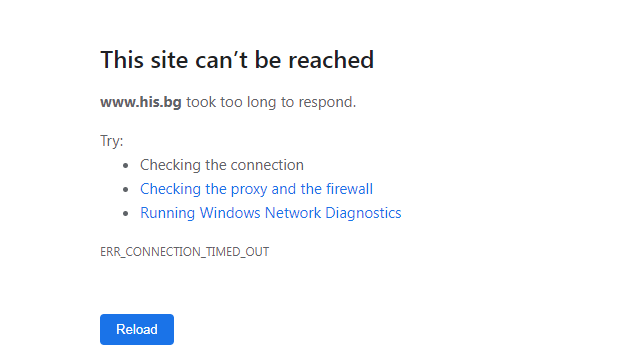Click the bullet beside Running Windows Network Diagnostics

click(x=126, y=213)
